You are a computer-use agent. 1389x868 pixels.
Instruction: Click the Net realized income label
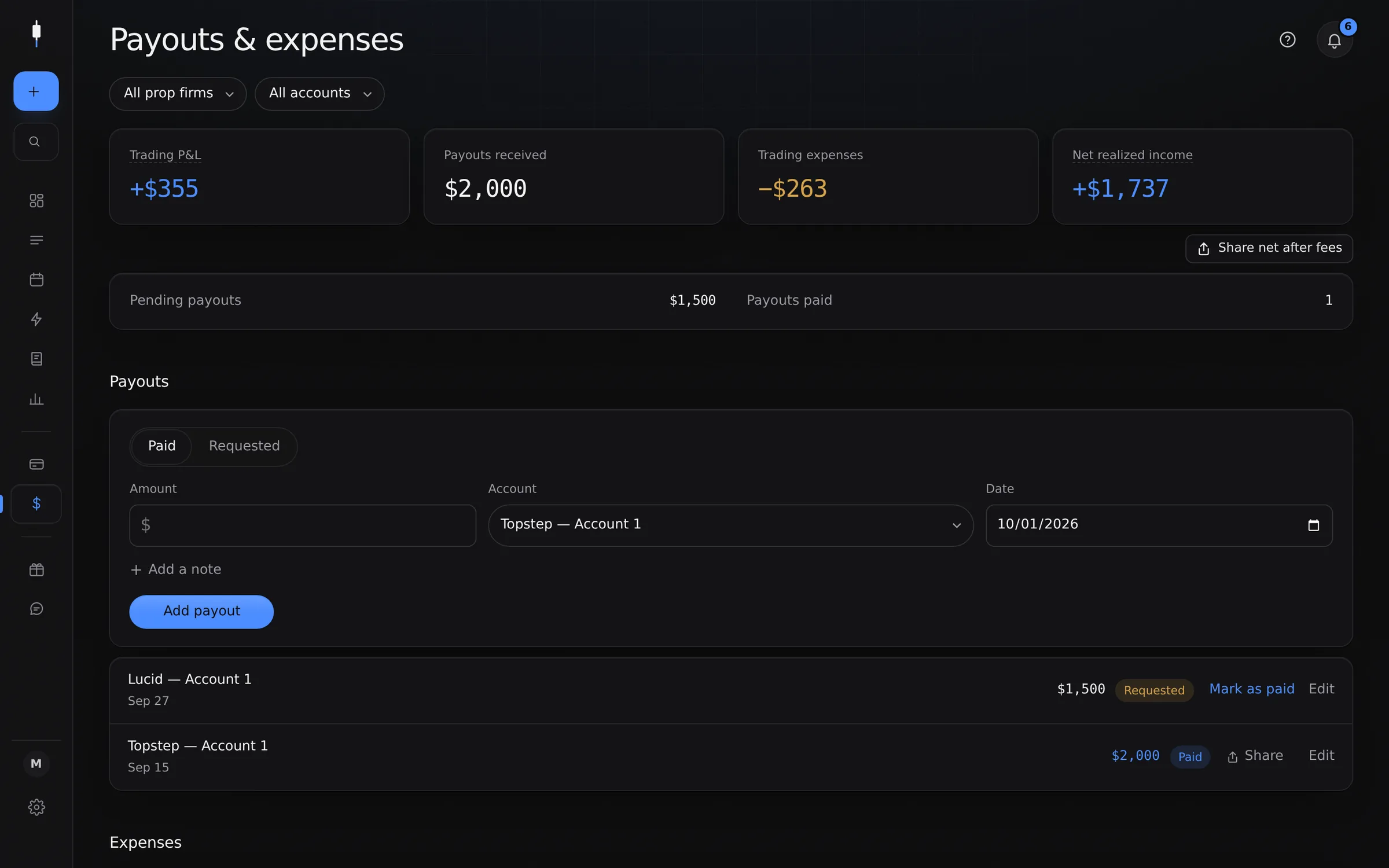click(1132, 155)
